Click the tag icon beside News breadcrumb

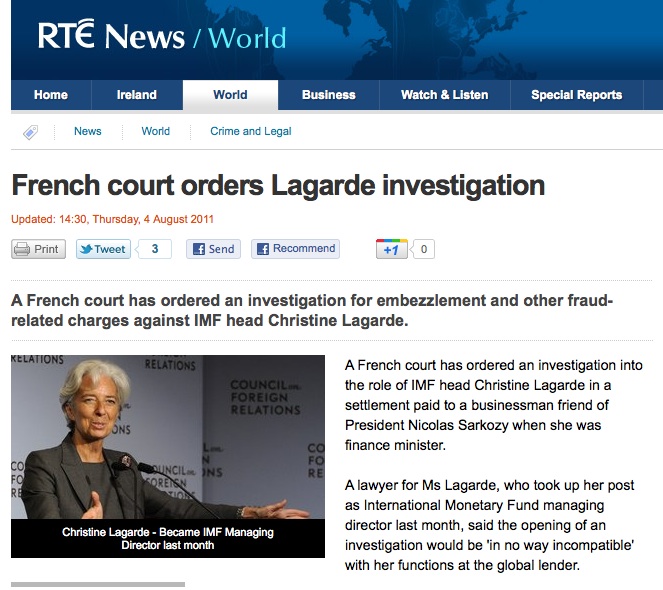pos(30,132)
